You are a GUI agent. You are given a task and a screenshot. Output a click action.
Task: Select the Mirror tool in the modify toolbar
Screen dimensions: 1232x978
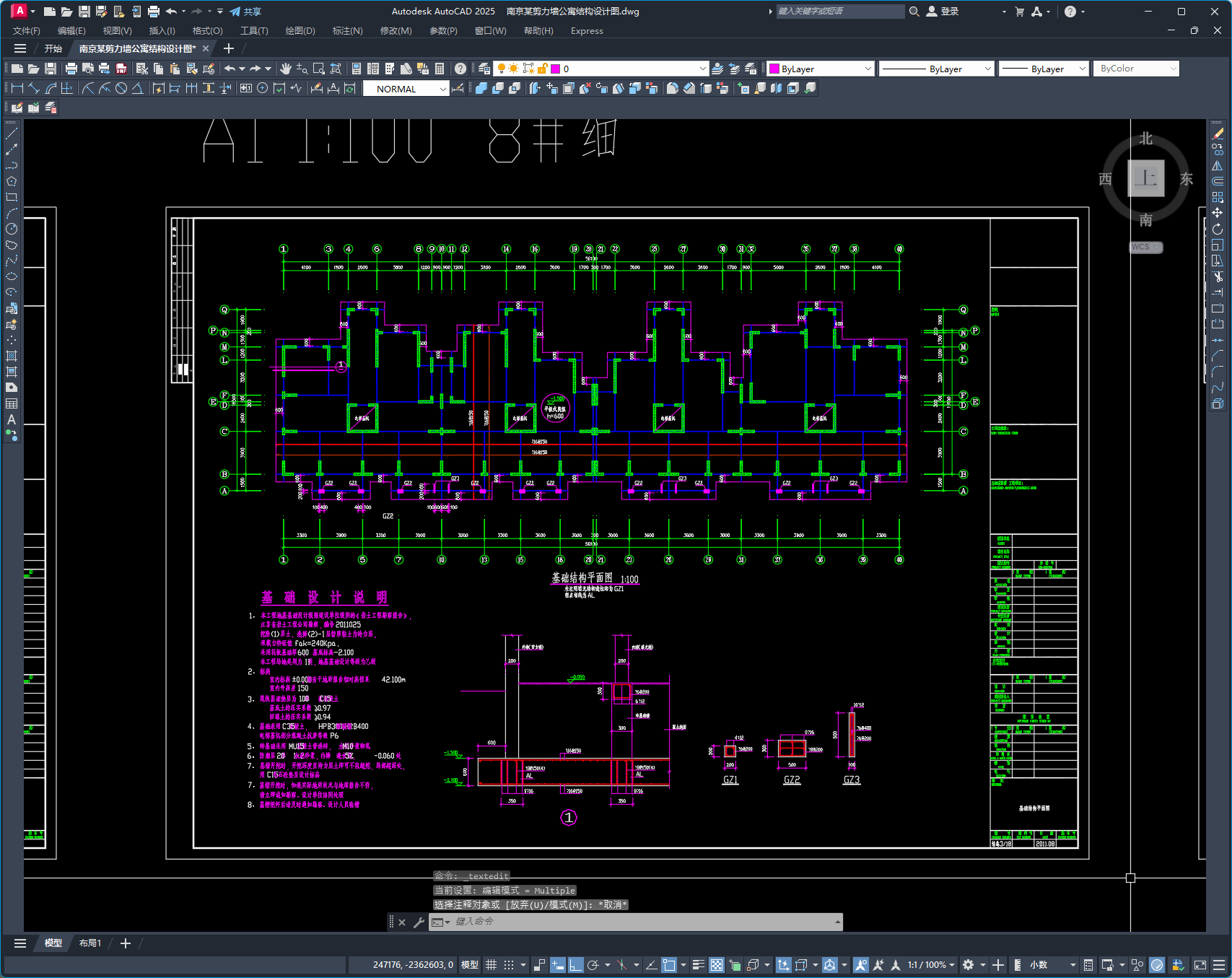(x=1218, y=165)
